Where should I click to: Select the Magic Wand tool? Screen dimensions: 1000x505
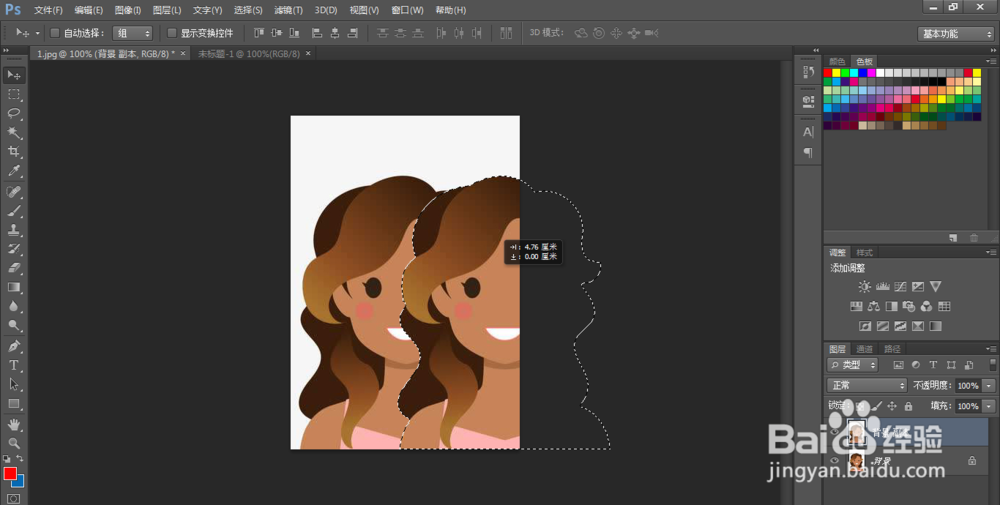point(13,133)
